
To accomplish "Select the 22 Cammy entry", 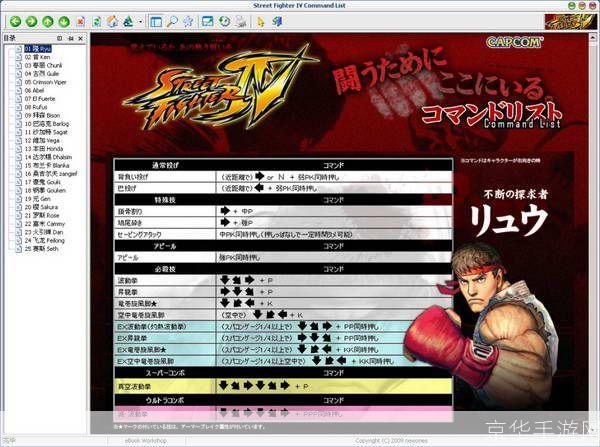I will [45, 224].
